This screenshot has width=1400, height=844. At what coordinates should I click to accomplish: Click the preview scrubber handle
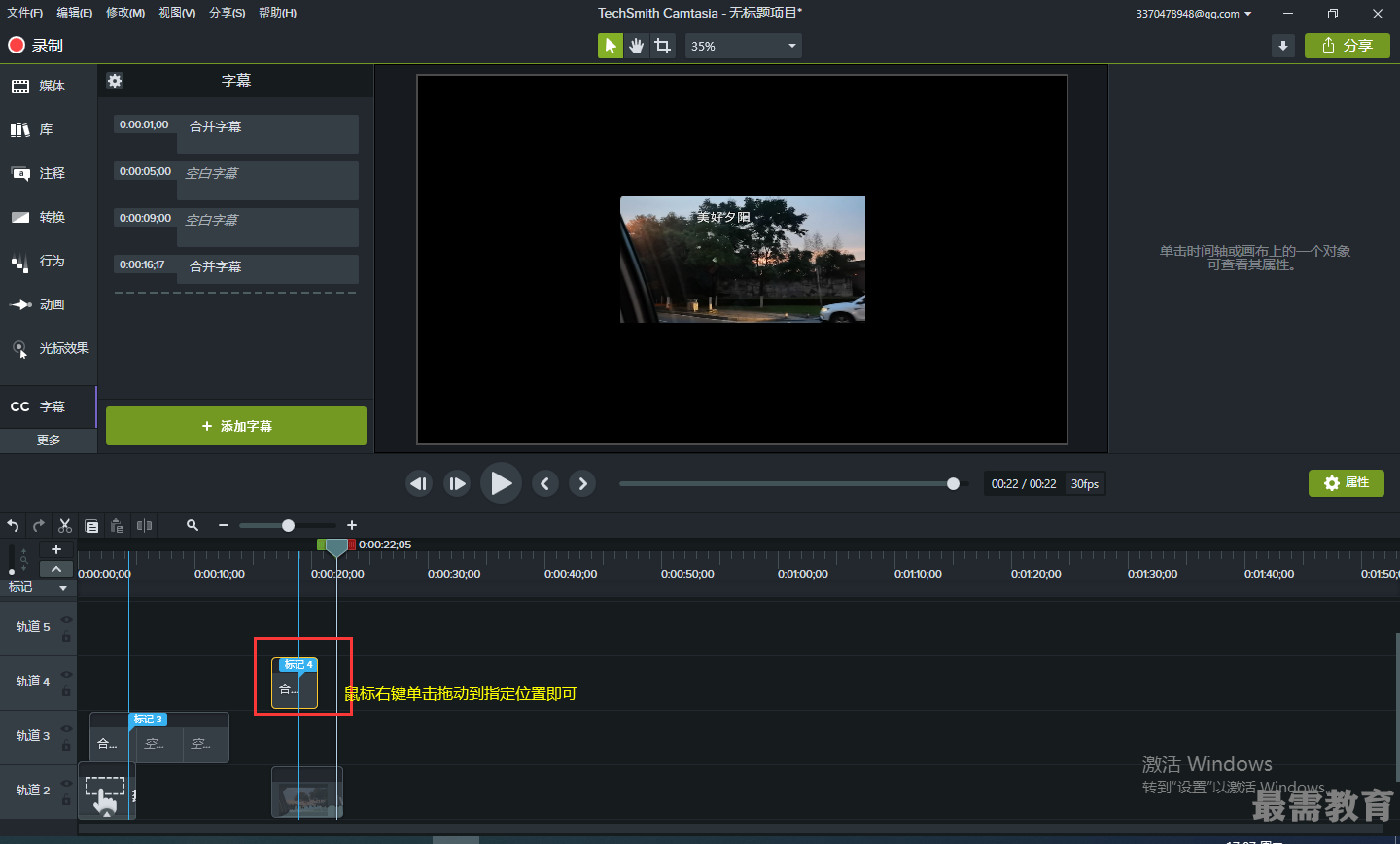coord(953,483)
